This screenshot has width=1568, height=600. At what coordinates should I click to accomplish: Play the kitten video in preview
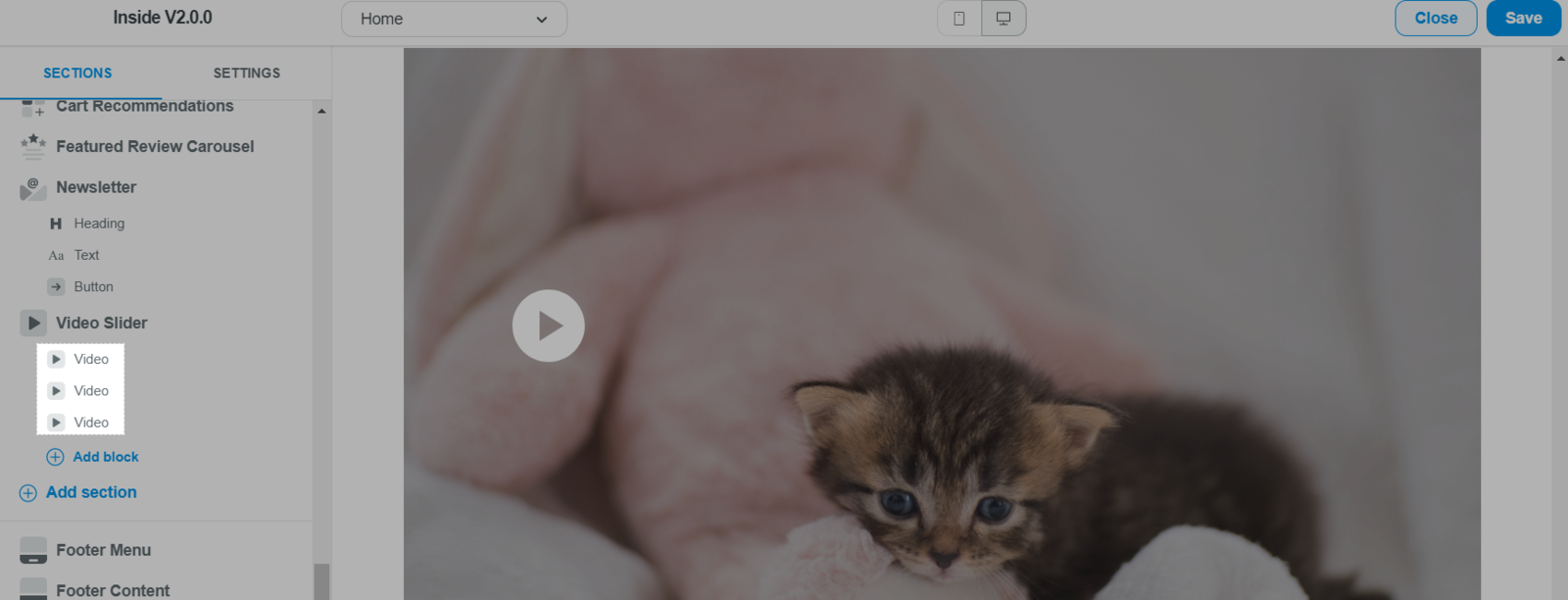tap(549, 325)
